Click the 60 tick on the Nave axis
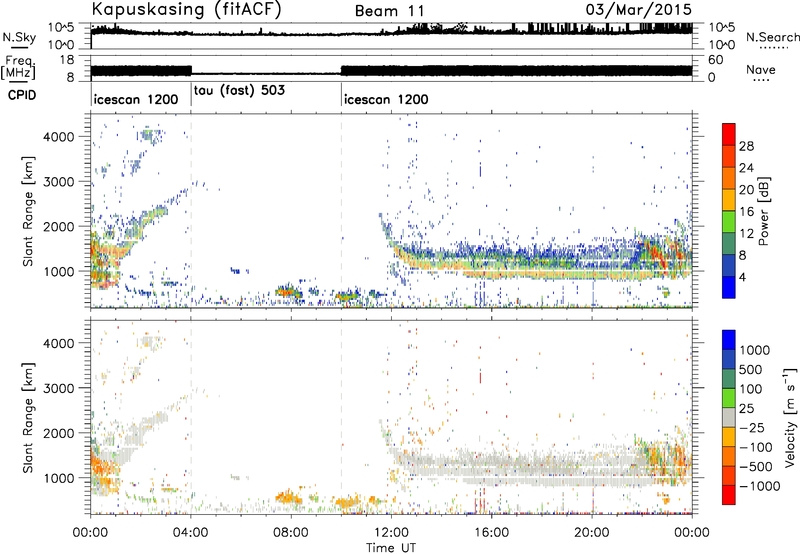Viewport: 800px width, 554px height. point(716,60)
